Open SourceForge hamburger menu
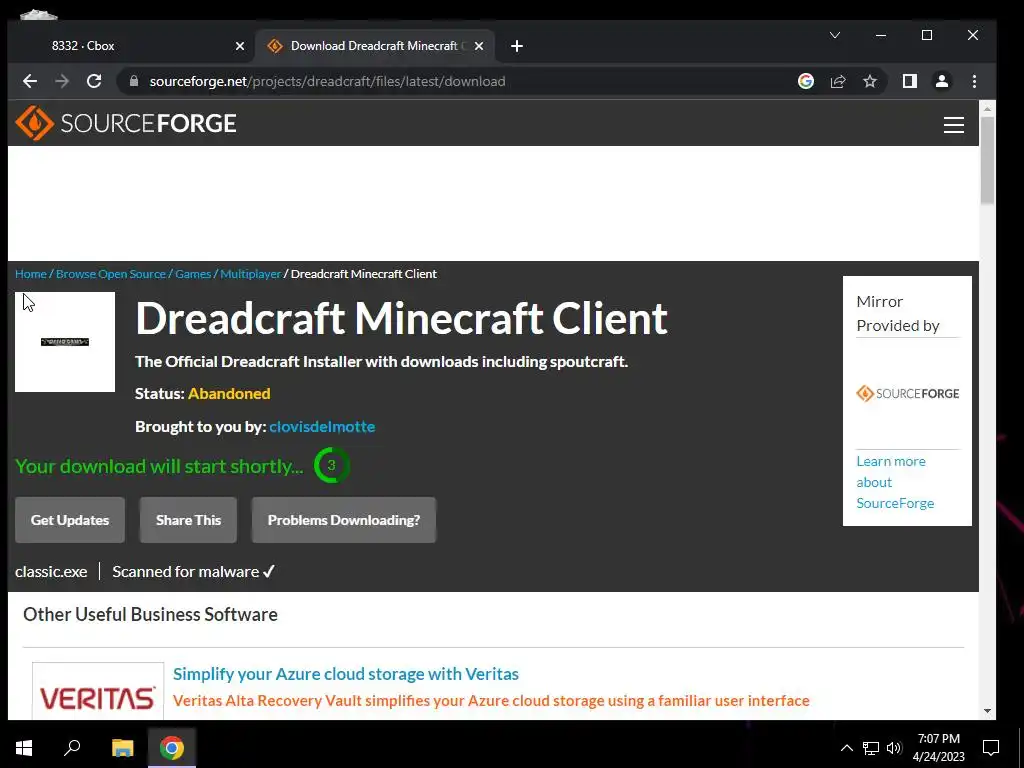 [953, 125]
